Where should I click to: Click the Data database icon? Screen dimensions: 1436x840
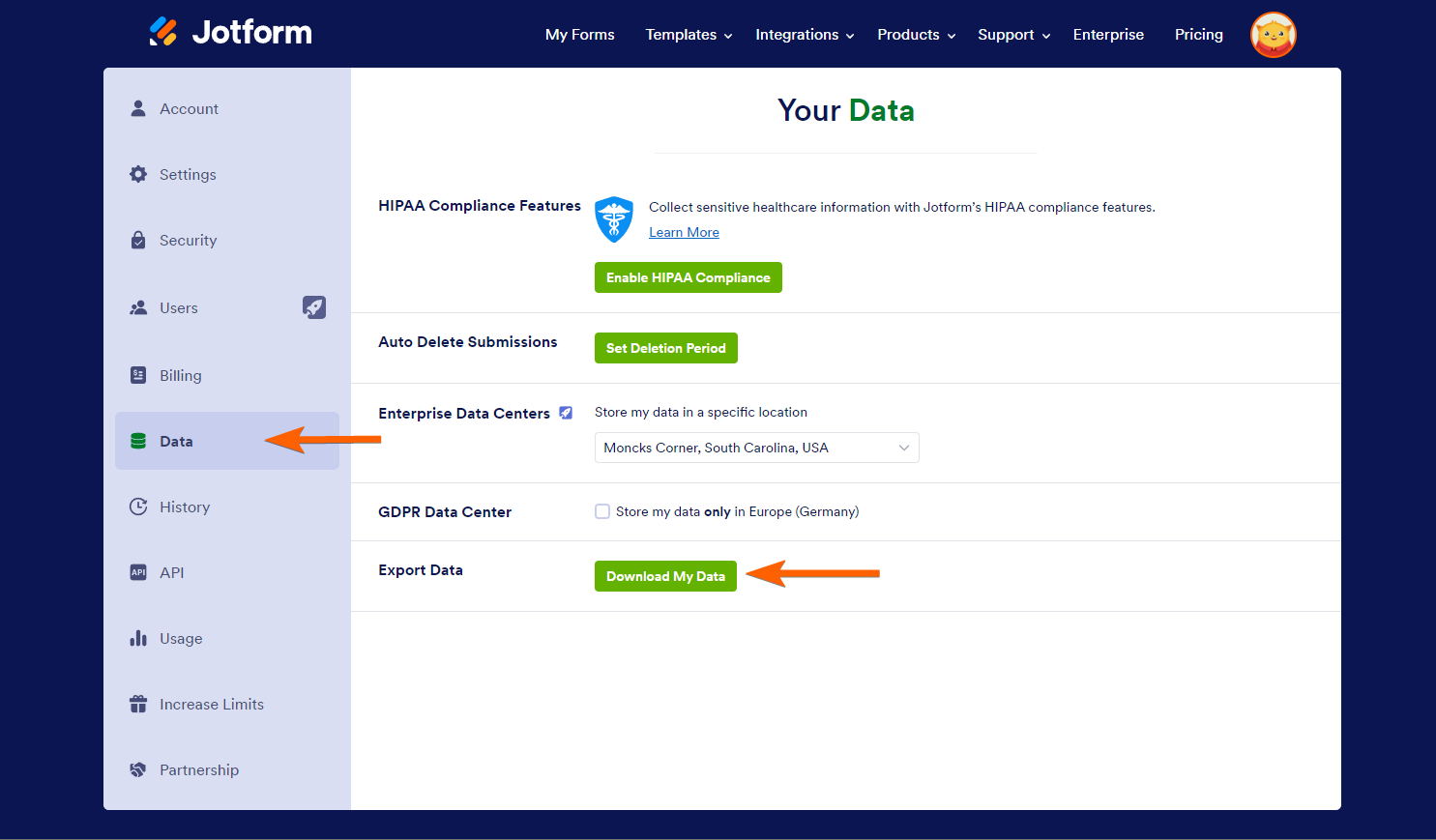tap(138, 441)
